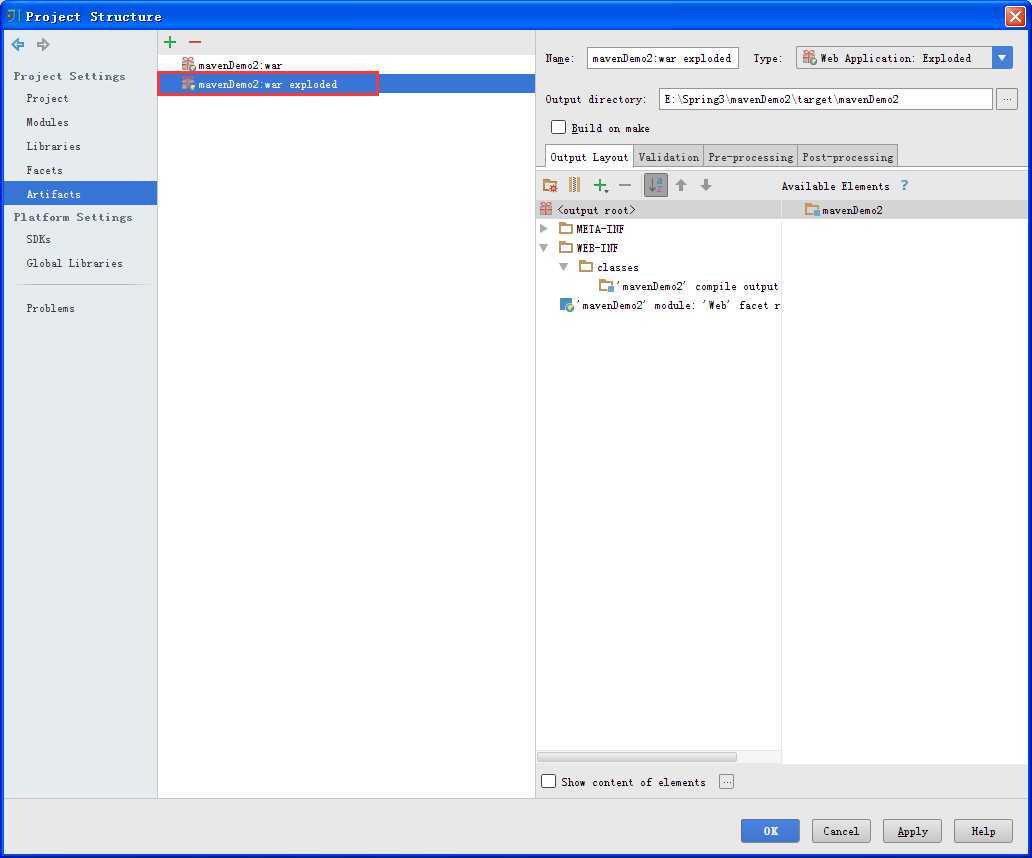Image resolution: width=1032 pixels, height=858 pixels.
Task: Click ellipsis next to Show content of elements
Action: click(726, 782)
